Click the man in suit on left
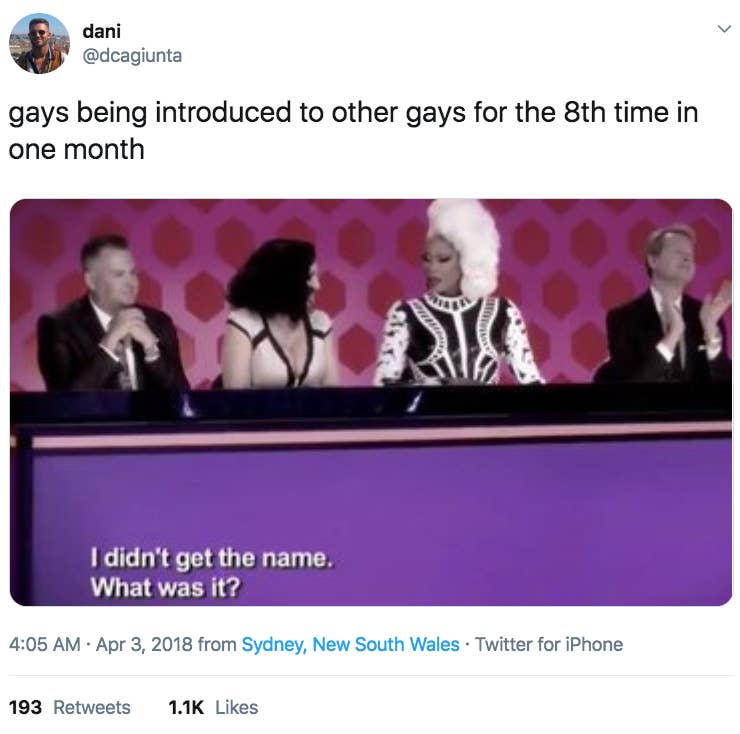740x734 pixels. 111,314
